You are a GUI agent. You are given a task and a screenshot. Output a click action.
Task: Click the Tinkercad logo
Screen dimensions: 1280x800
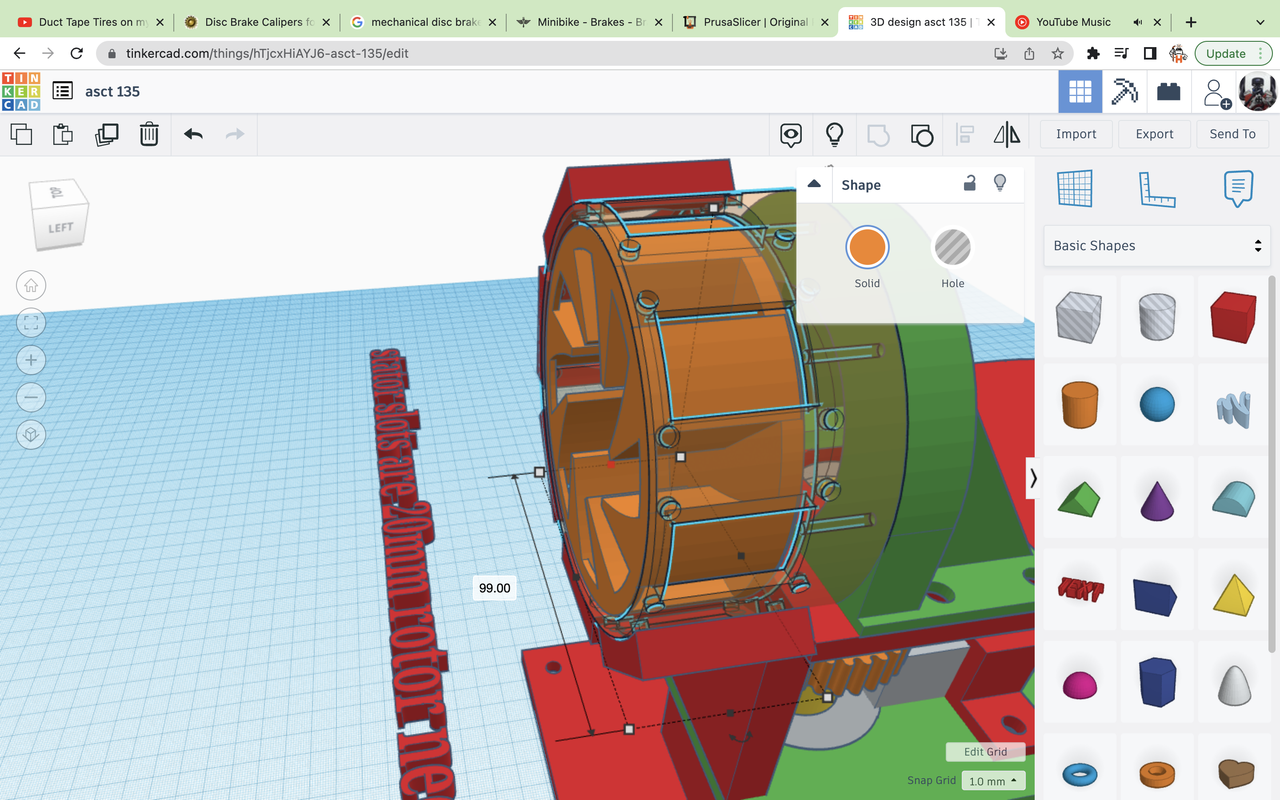click(x=21, y=91)
